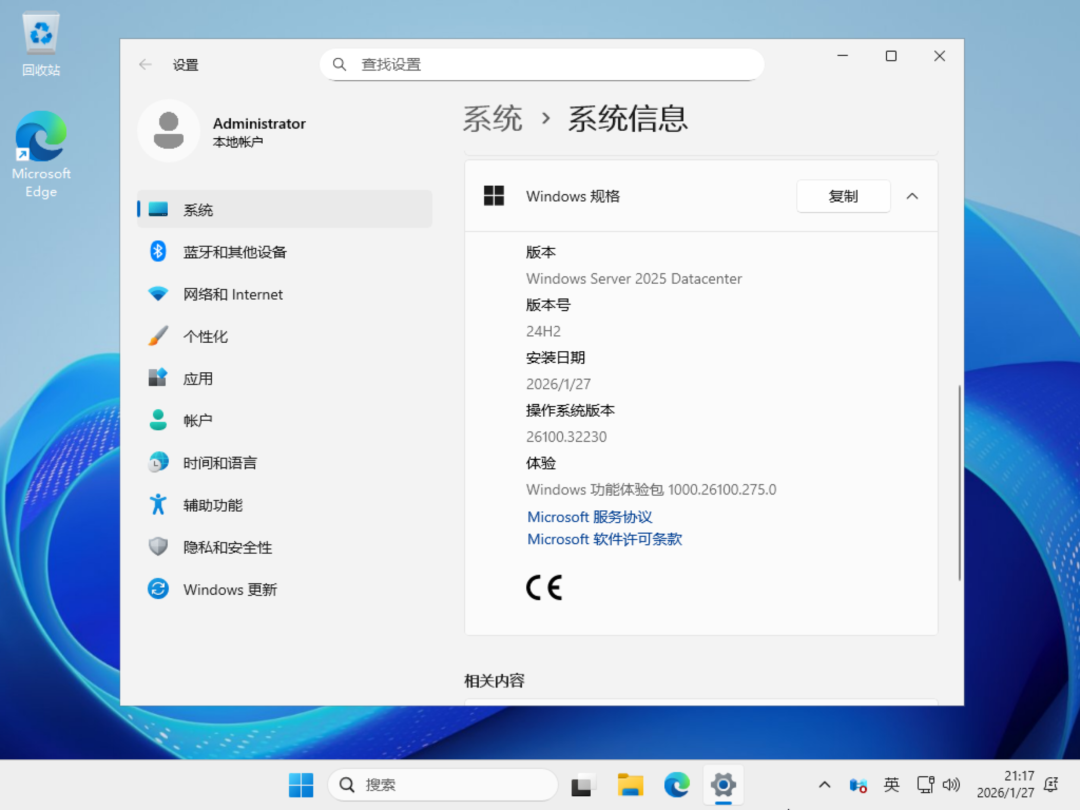Click the security tray icon with red mark

[x=858, y=785]
